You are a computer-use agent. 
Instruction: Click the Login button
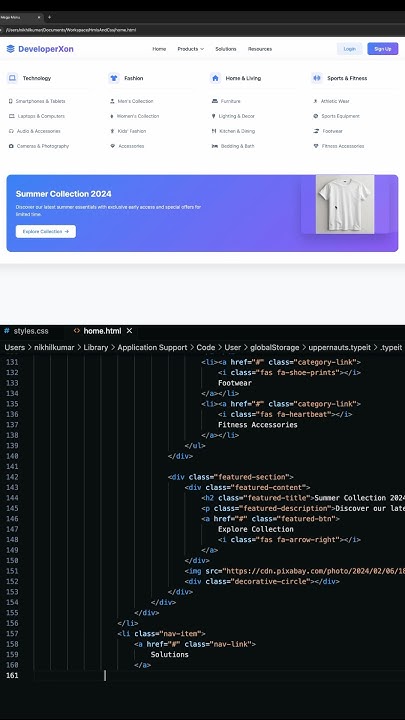coord(349,49)
